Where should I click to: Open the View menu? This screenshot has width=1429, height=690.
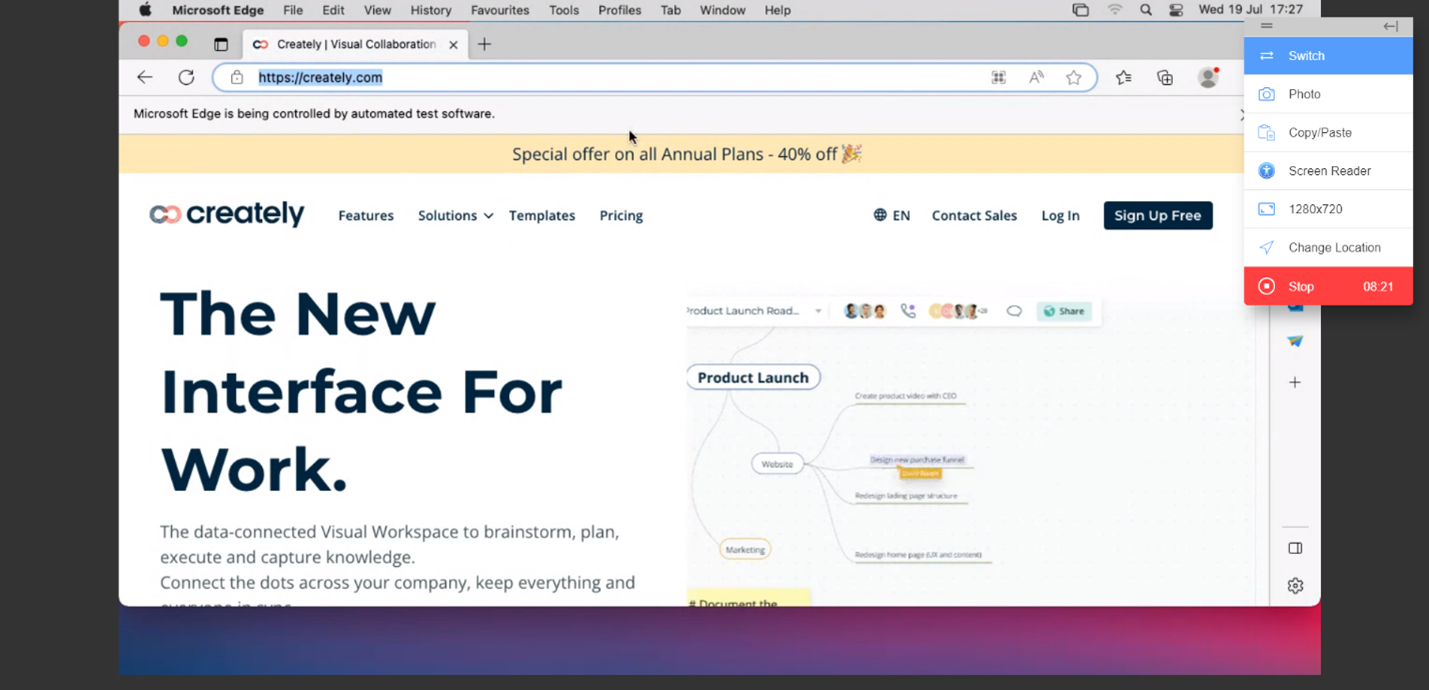tap(377, 10)
